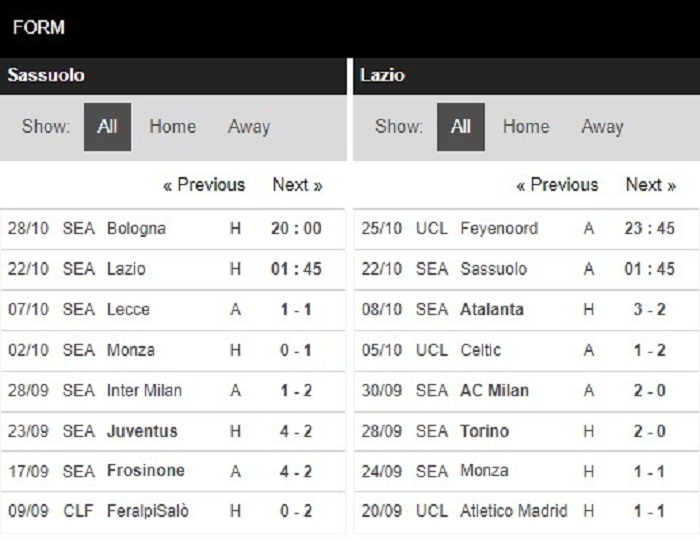Switch Lazio form to Home matches

tap(526, 127)
